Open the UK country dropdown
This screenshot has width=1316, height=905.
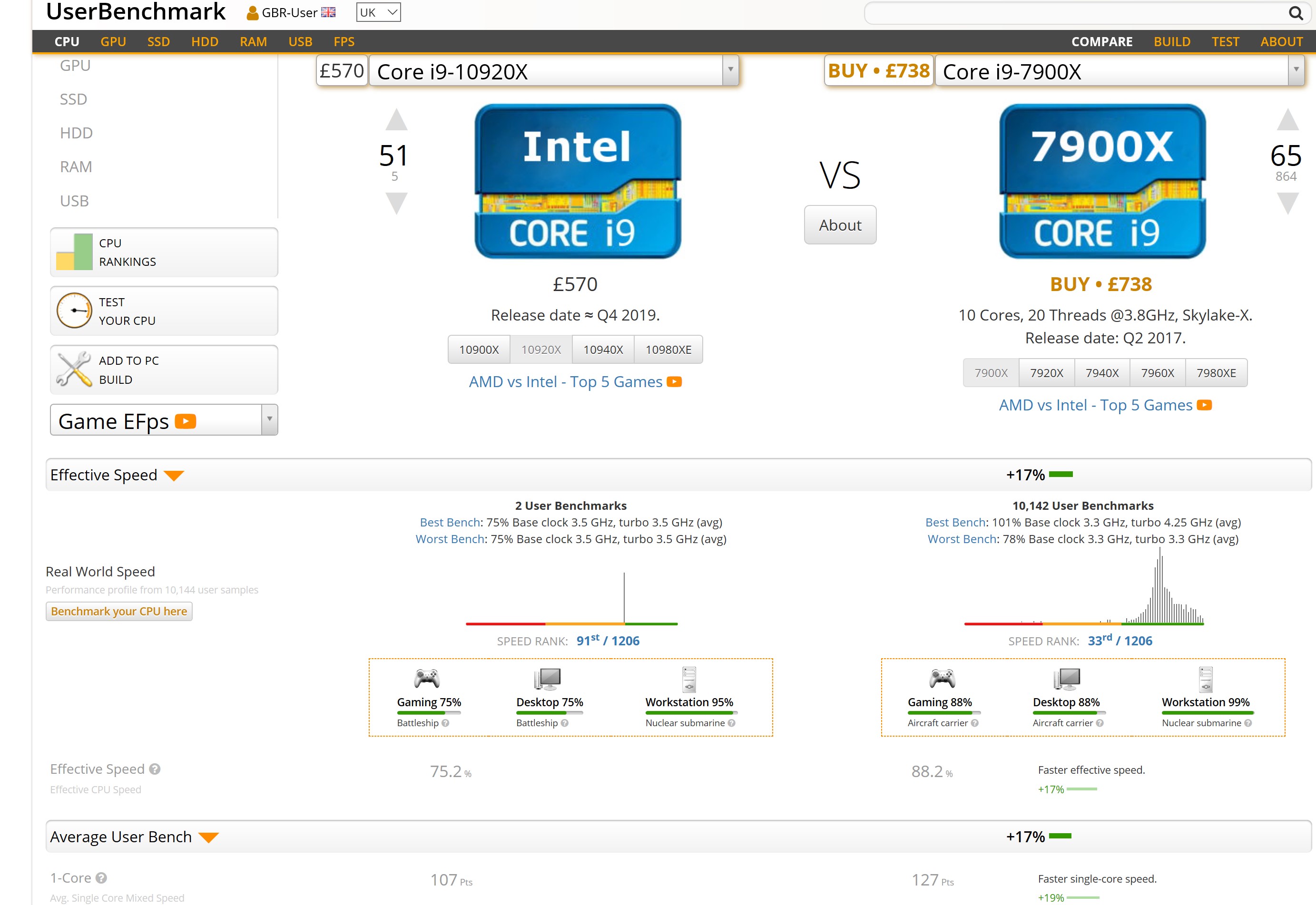click(x=378, y=12)
